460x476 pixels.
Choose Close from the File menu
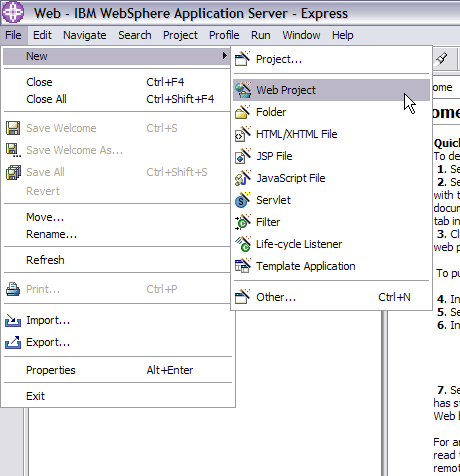point(116,82)
